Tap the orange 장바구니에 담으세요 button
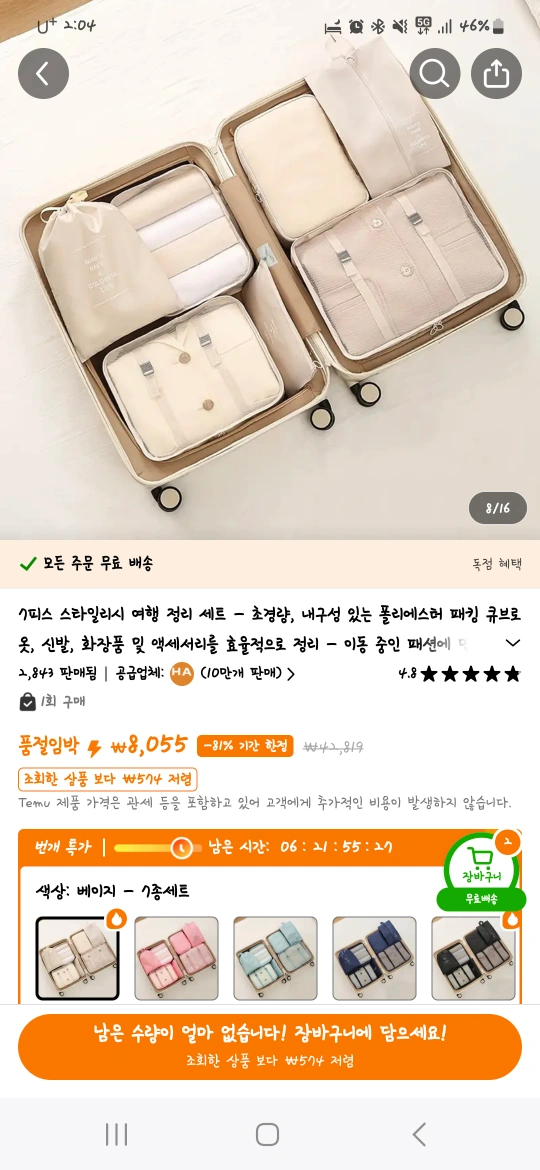 click(270, 1046)
